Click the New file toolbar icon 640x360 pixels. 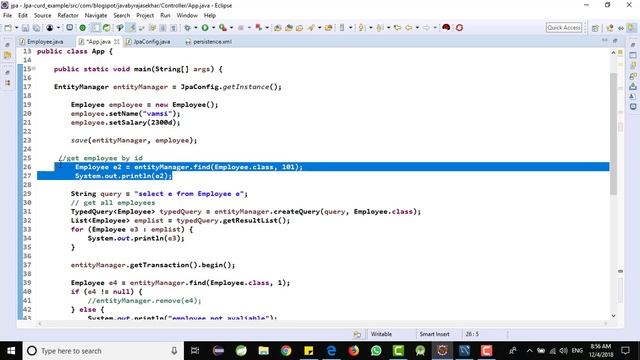(8, 28)
